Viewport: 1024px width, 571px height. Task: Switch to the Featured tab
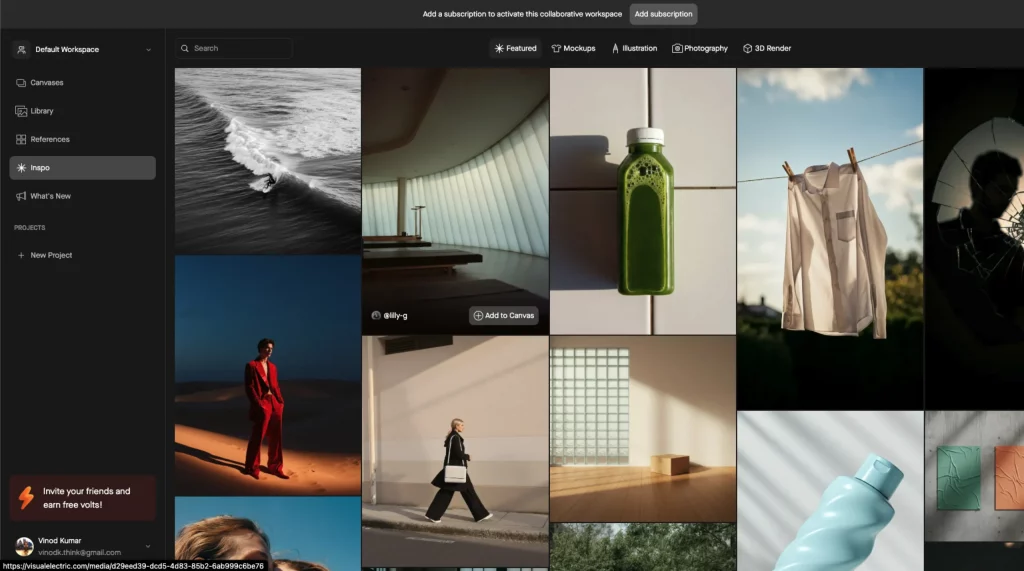(x=515, y=48)
